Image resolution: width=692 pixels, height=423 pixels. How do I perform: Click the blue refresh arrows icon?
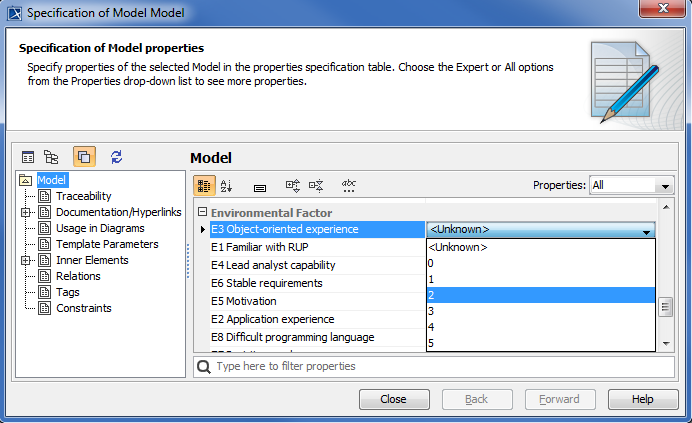116,157
